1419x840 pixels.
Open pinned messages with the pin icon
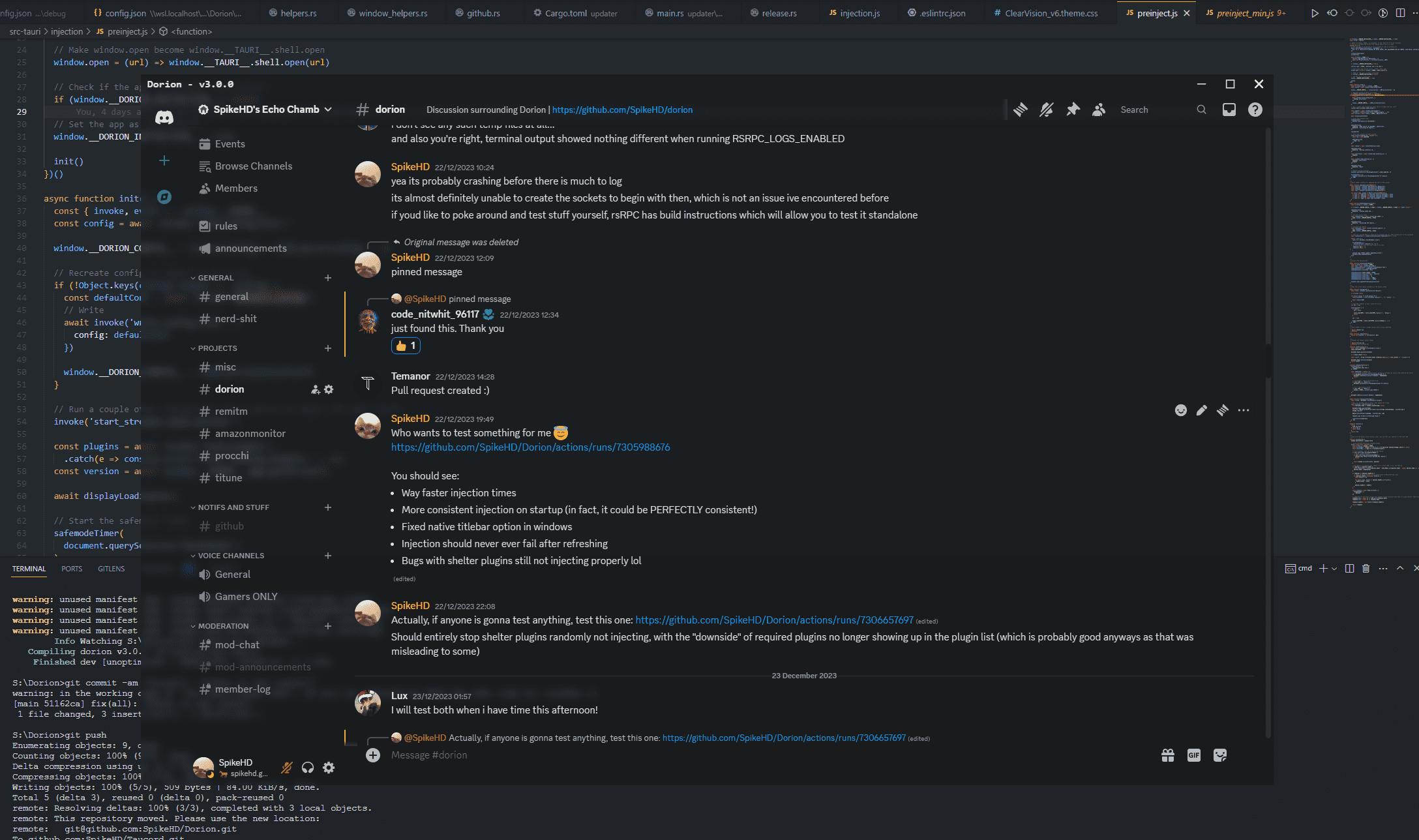click(x=1073, y=110)
